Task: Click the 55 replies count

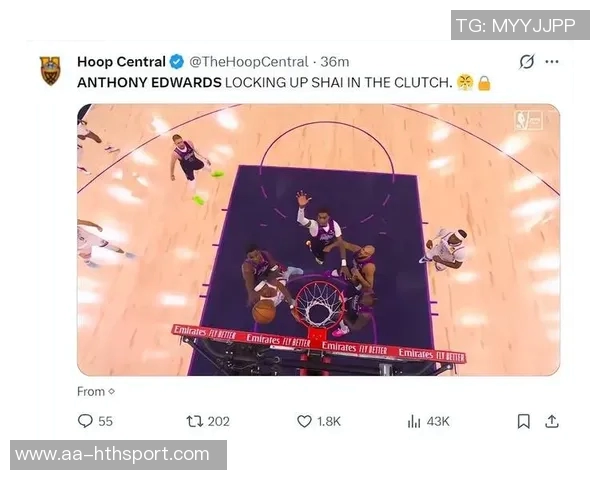Action: [x=106, y=421]
